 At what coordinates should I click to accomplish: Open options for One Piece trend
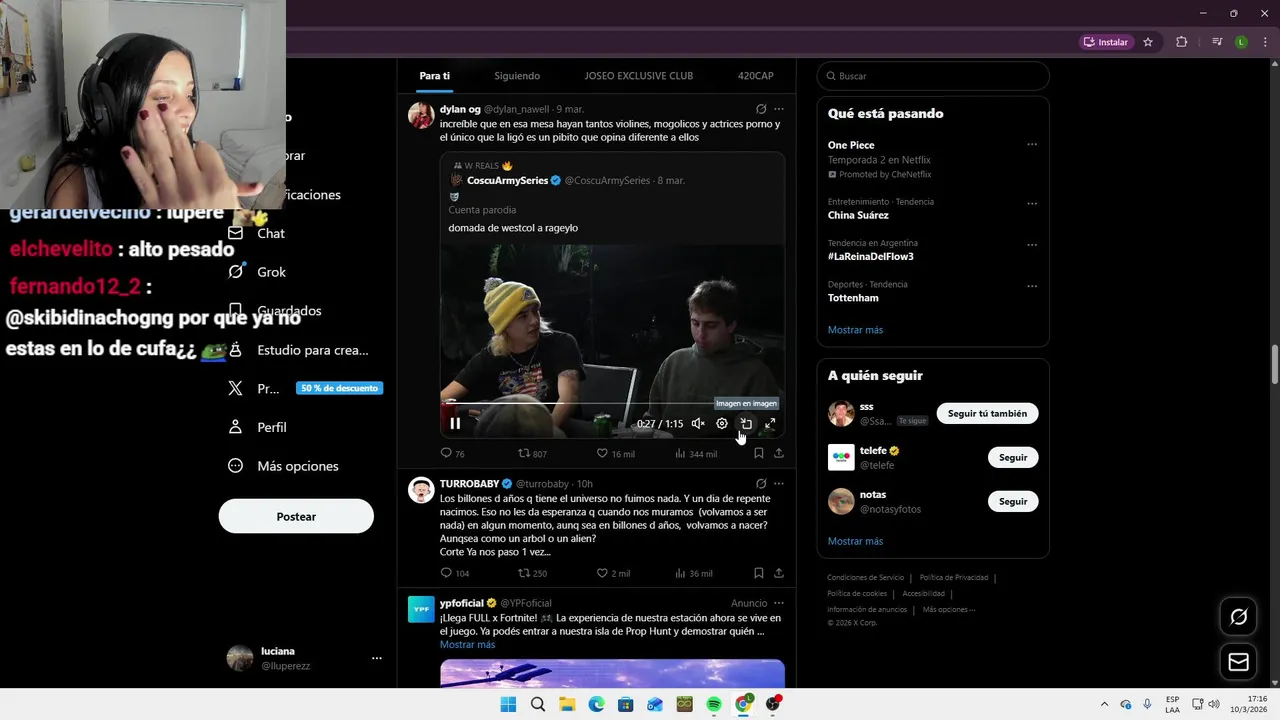(1032, 145)
